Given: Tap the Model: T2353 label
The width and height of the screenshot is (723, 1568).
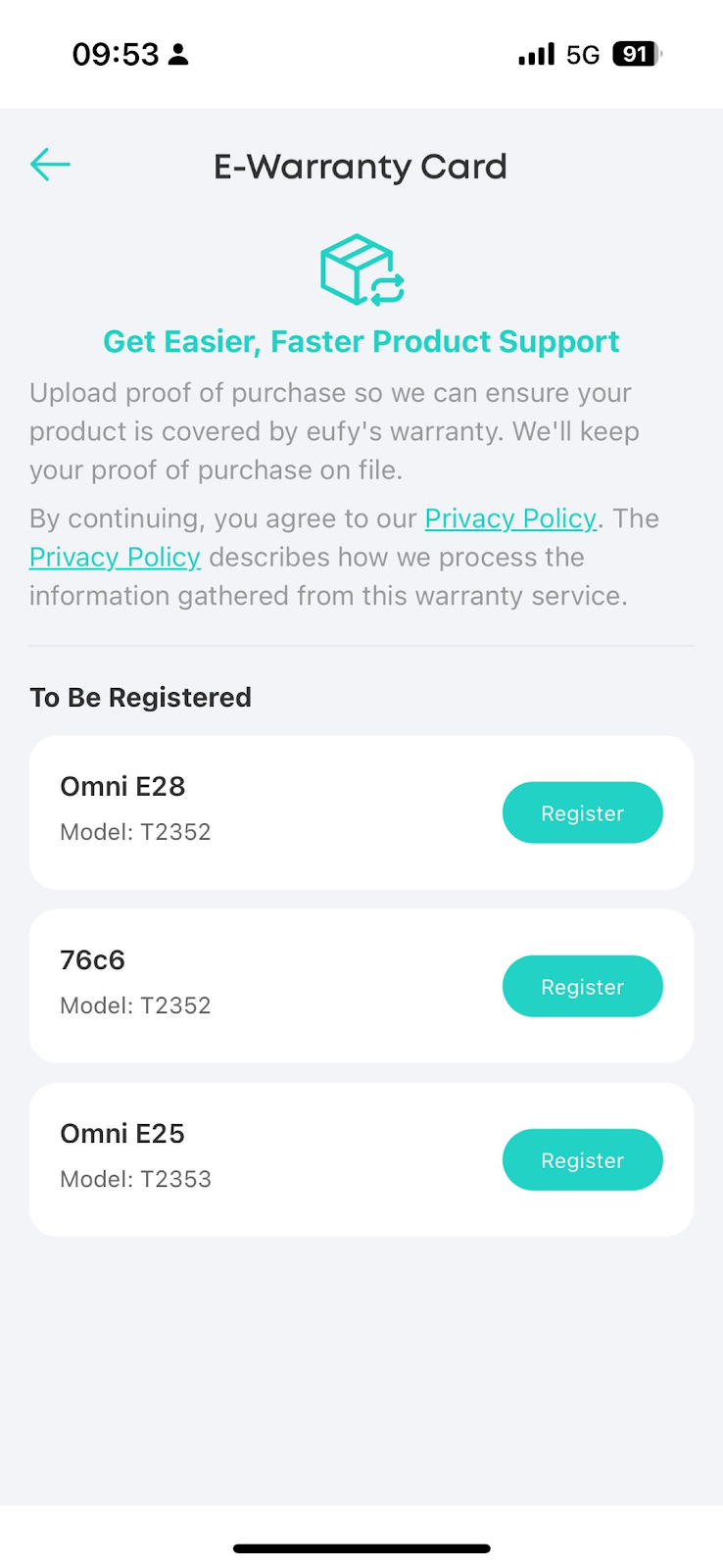Looking at the screenshot, I should 135,1179.
